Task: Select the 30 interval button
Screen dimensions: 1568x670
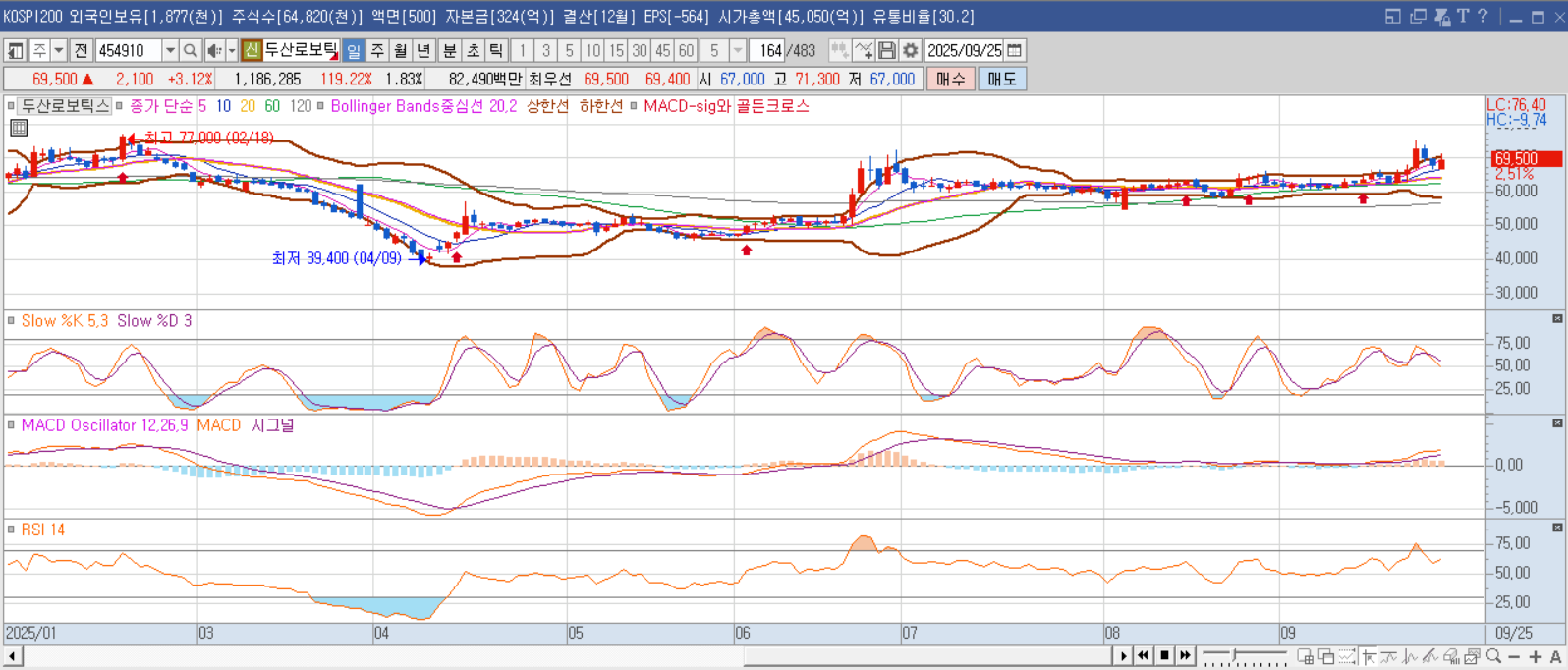Action: coord(640,50)
